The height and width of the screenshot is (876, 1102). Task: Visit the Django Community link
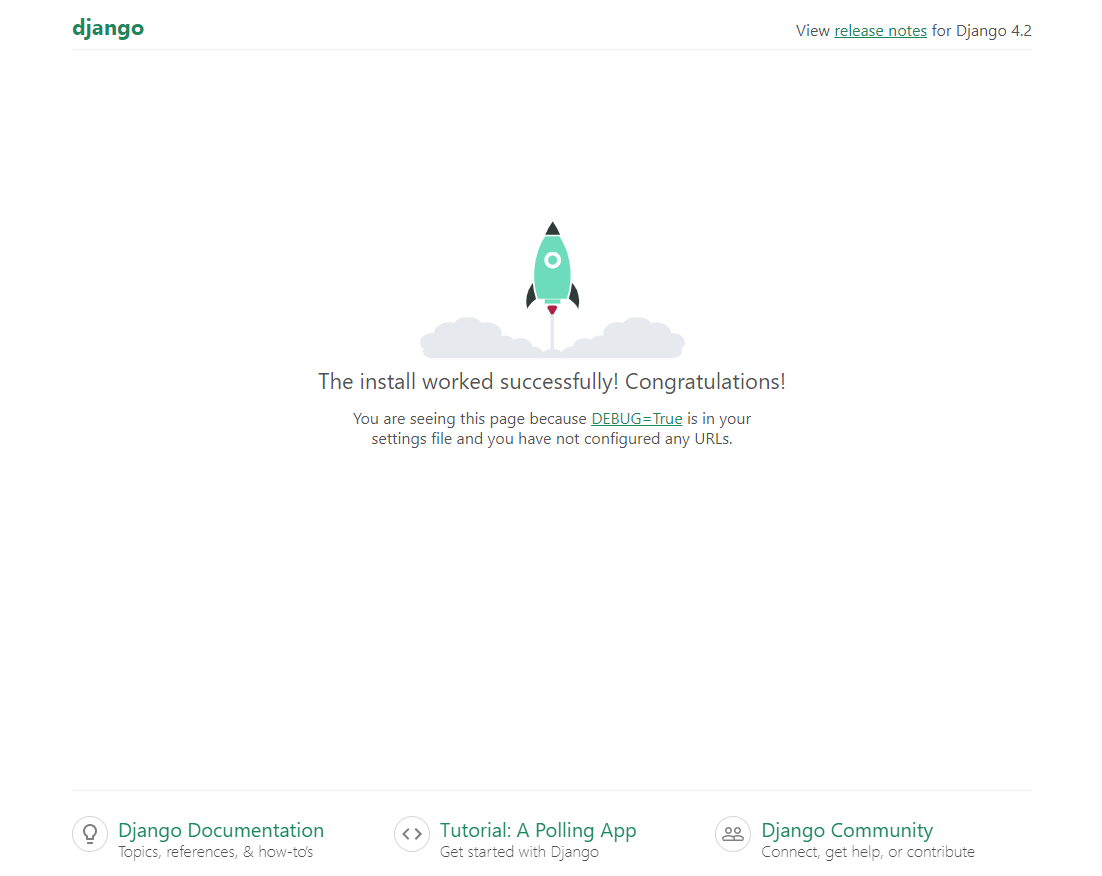[x=847, y=830]
